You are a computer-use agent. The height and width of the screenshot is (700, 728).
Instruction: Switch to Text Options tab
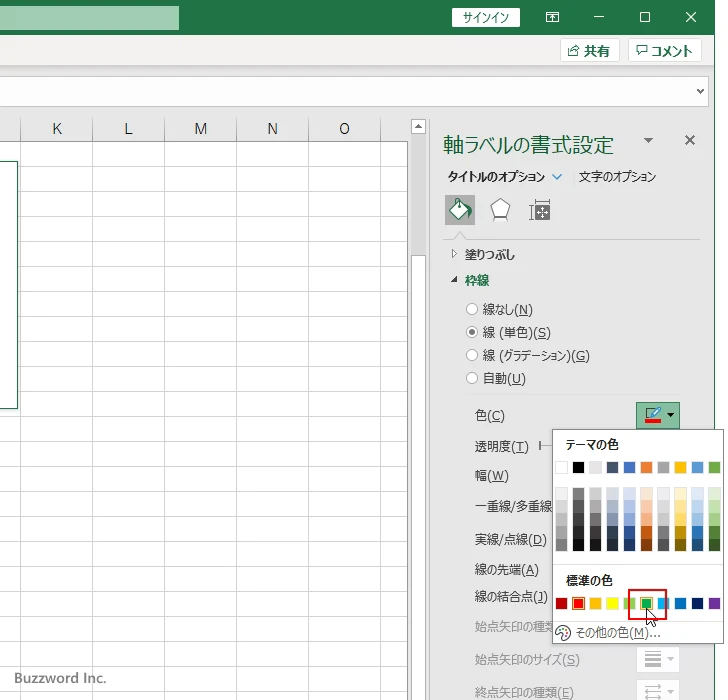(x=617, y=177)
